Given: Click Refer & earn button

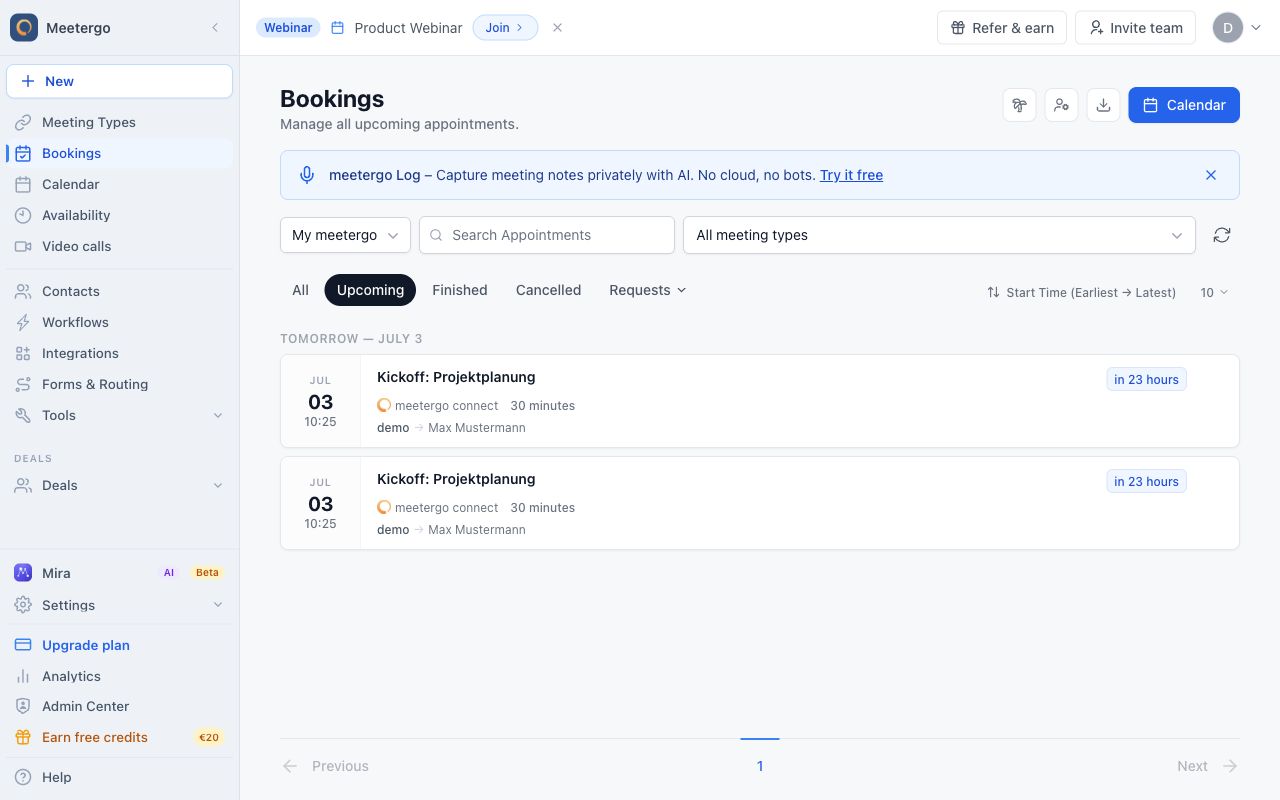Looking at the screenshot, I should coord(1002,28).
